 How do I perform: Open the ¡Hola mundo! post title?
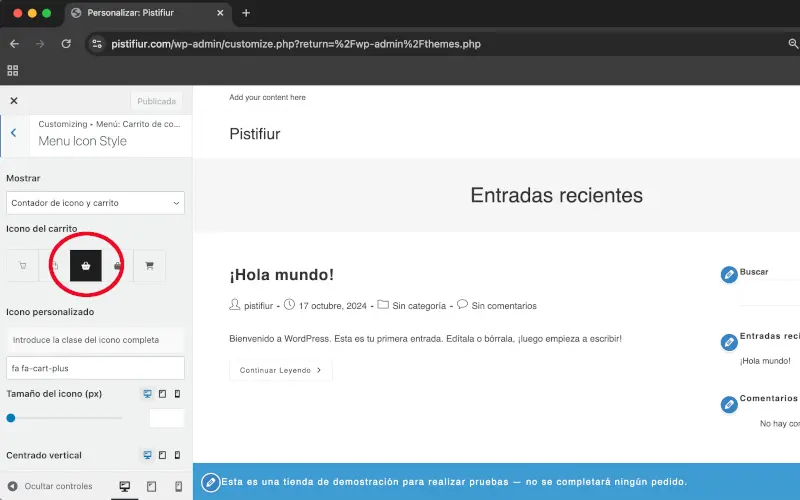tap(282, 274)
